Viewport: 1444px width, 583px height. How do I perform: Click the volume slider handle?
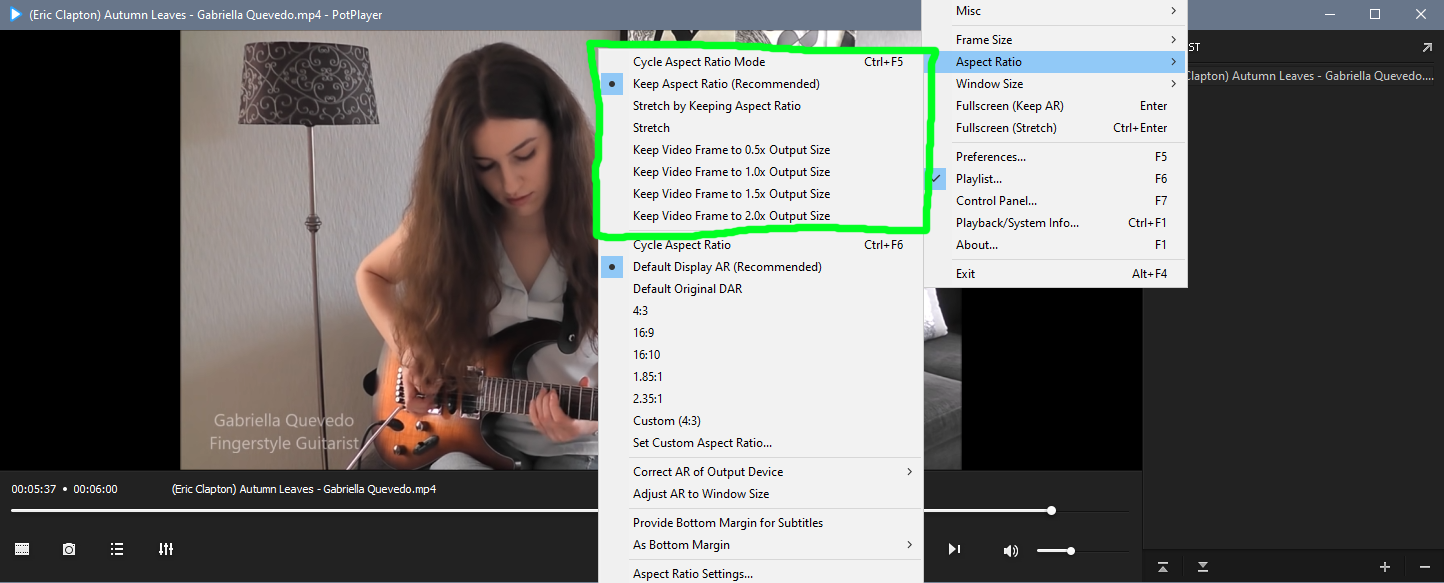click(1071, 551)
